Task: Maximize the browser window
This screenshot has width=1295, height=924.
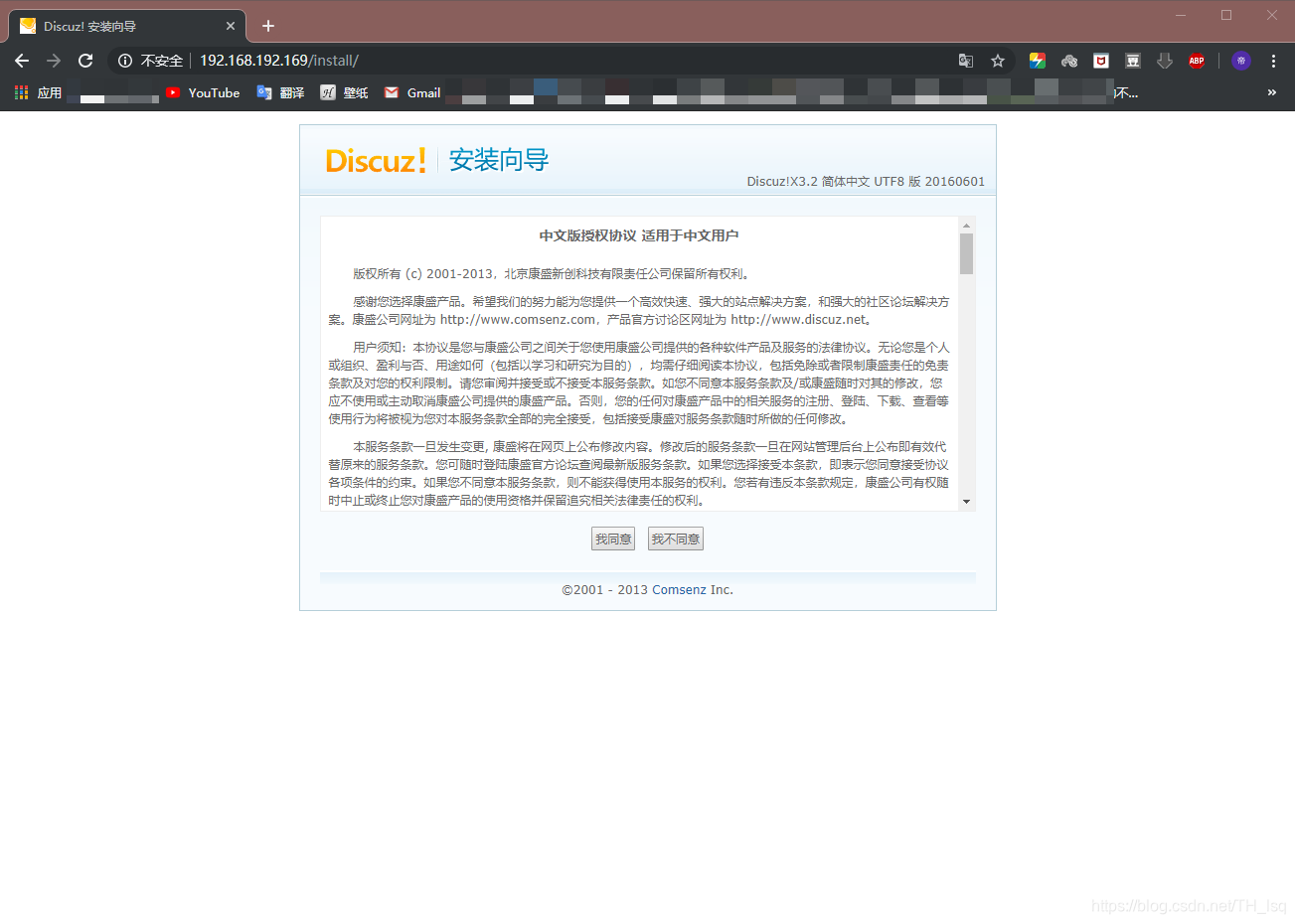Action: click(x=1226, y=15)
